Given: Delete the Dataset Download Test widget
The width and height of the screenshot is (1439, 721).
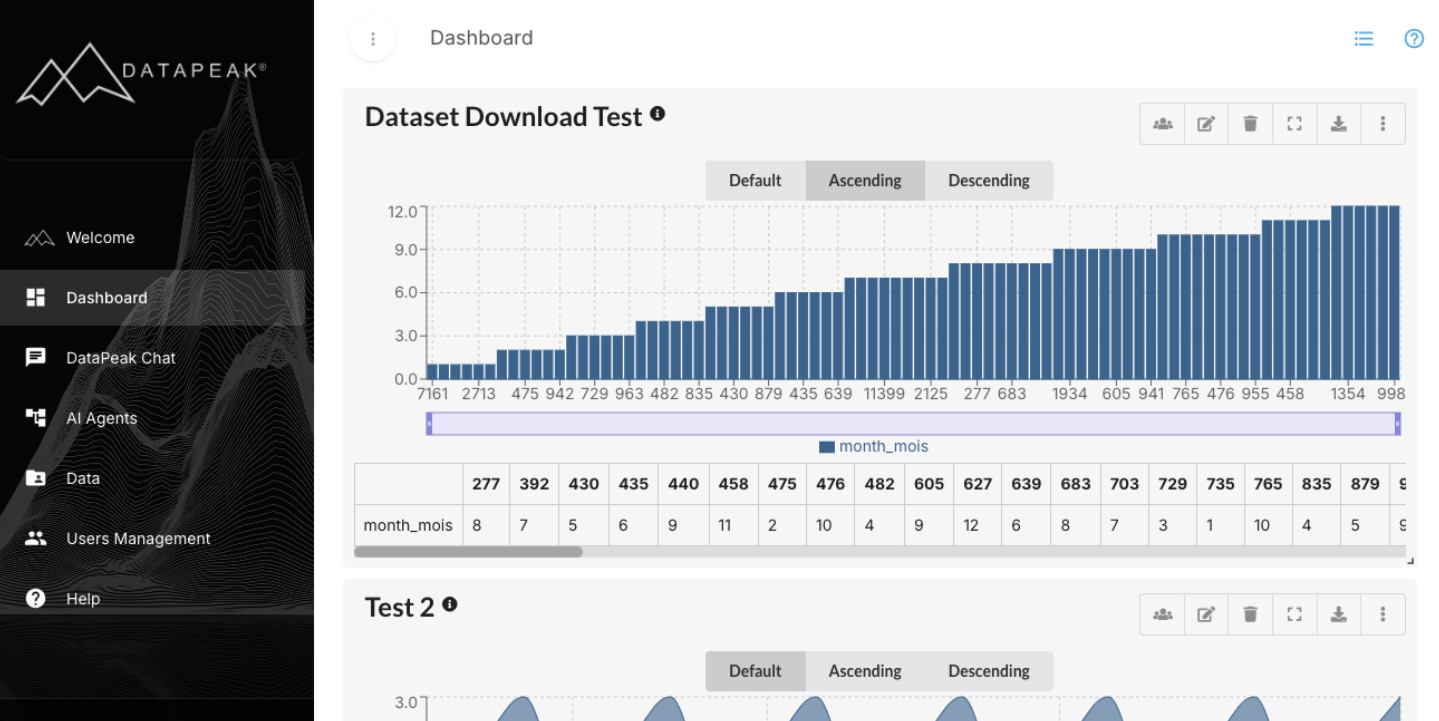Looking at the screenshot, I should pos(1249,123).
